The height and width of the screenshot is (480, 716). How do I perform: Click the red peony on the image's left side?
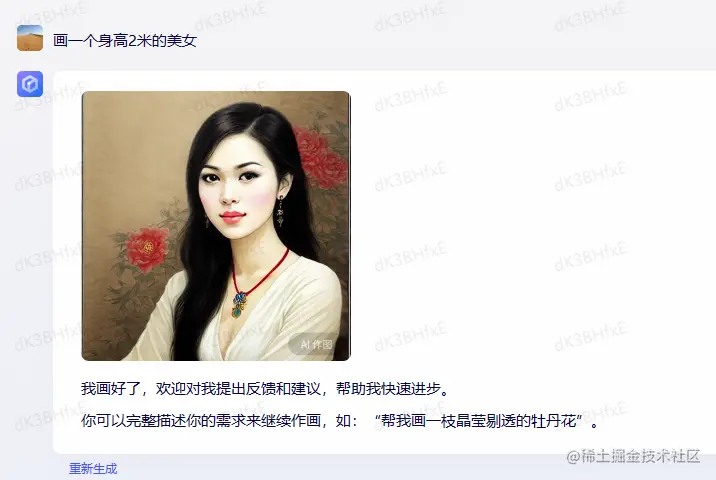click(x=147, y=249)
